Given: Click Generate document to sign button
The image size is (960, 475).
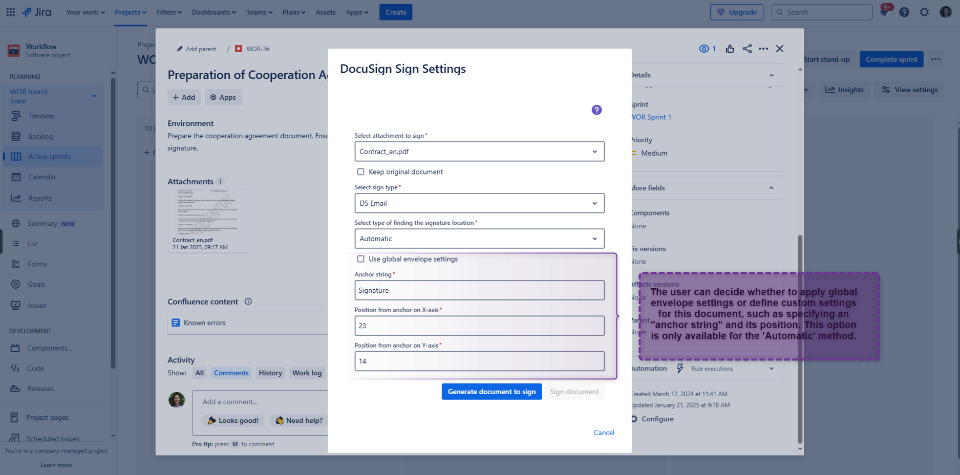Looking at the screenshot, I should tap(493, 392).
